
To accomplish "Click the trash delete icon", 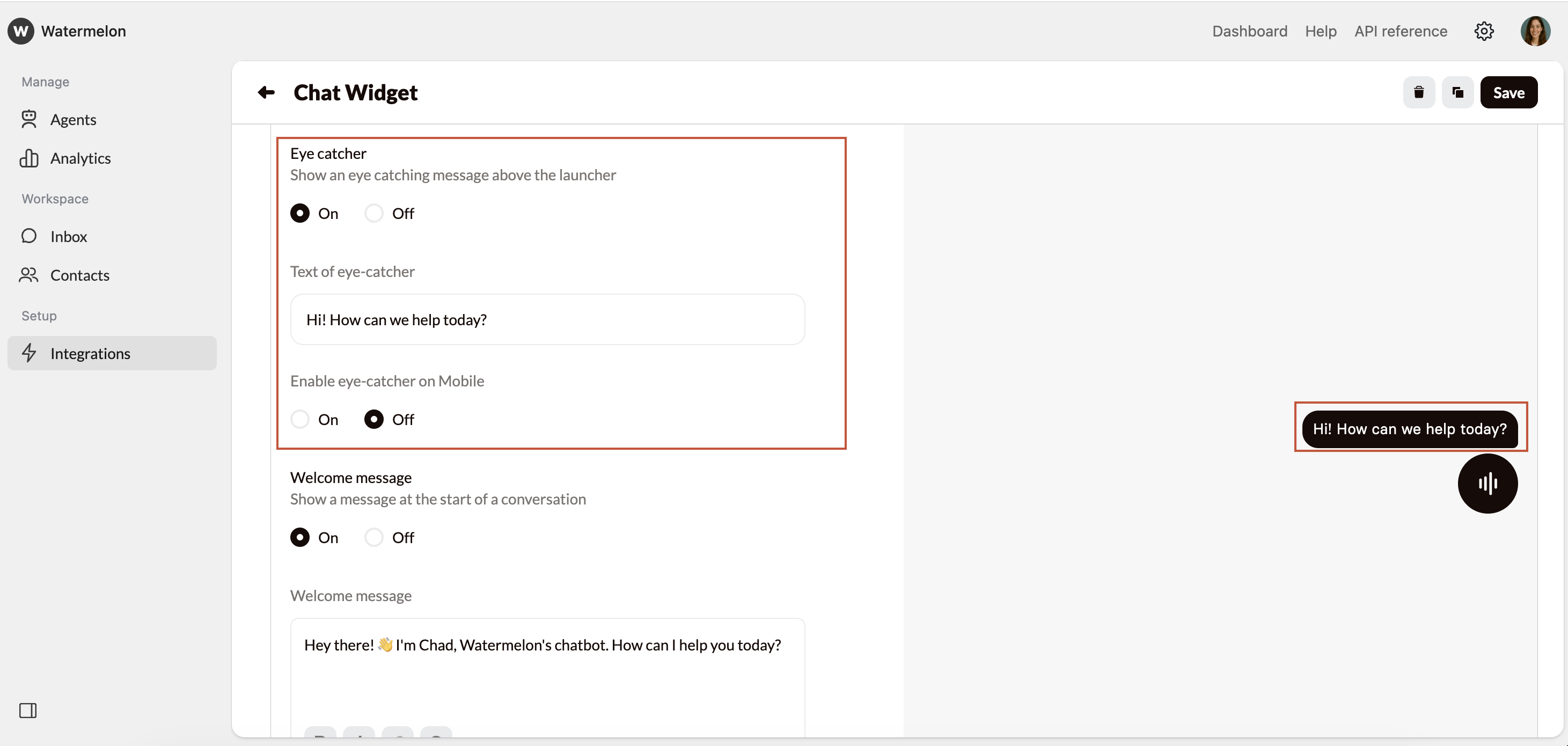I will [x=1418, y=92].
